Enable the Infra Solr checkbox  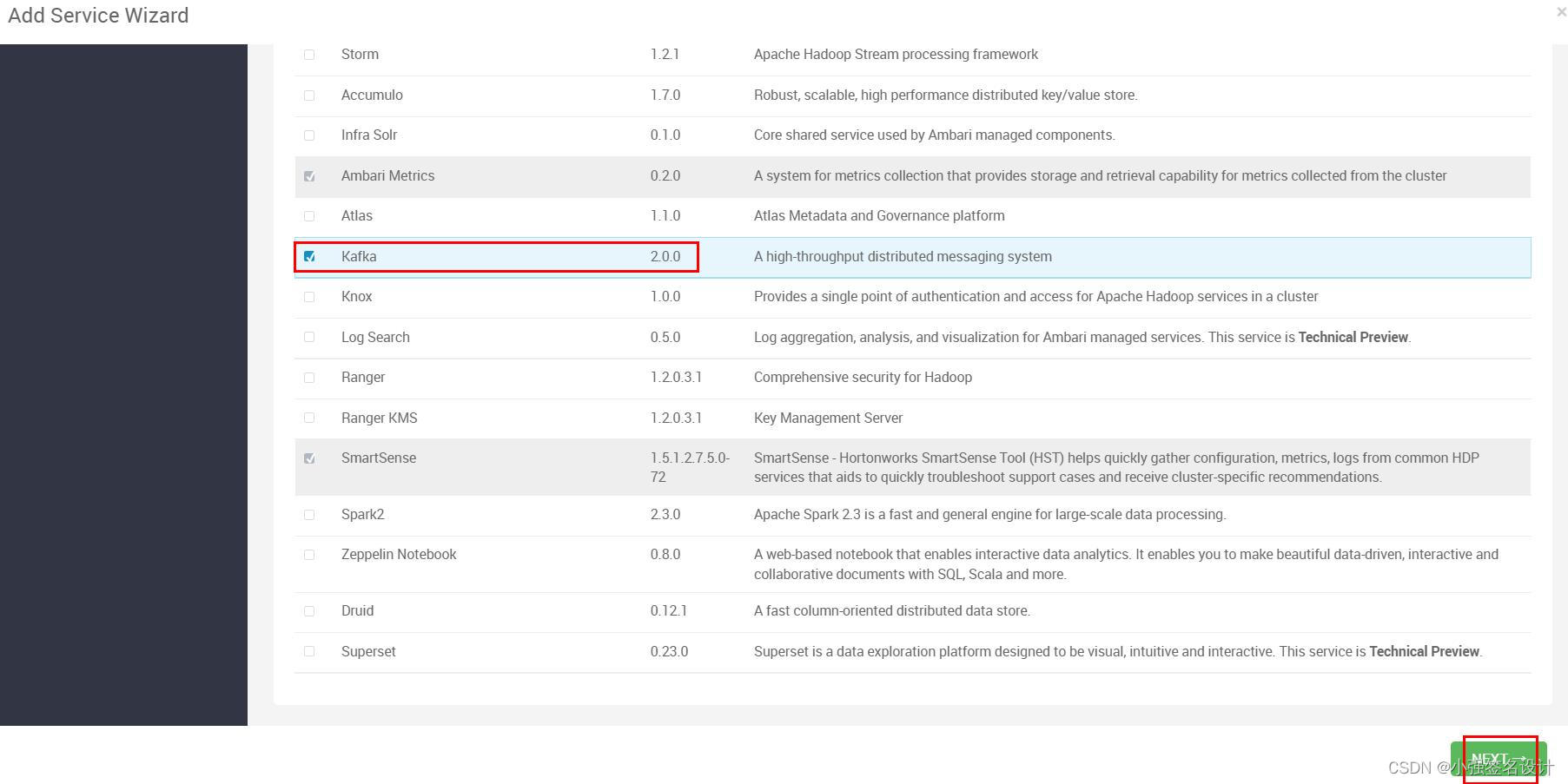(x=309, y=135)
